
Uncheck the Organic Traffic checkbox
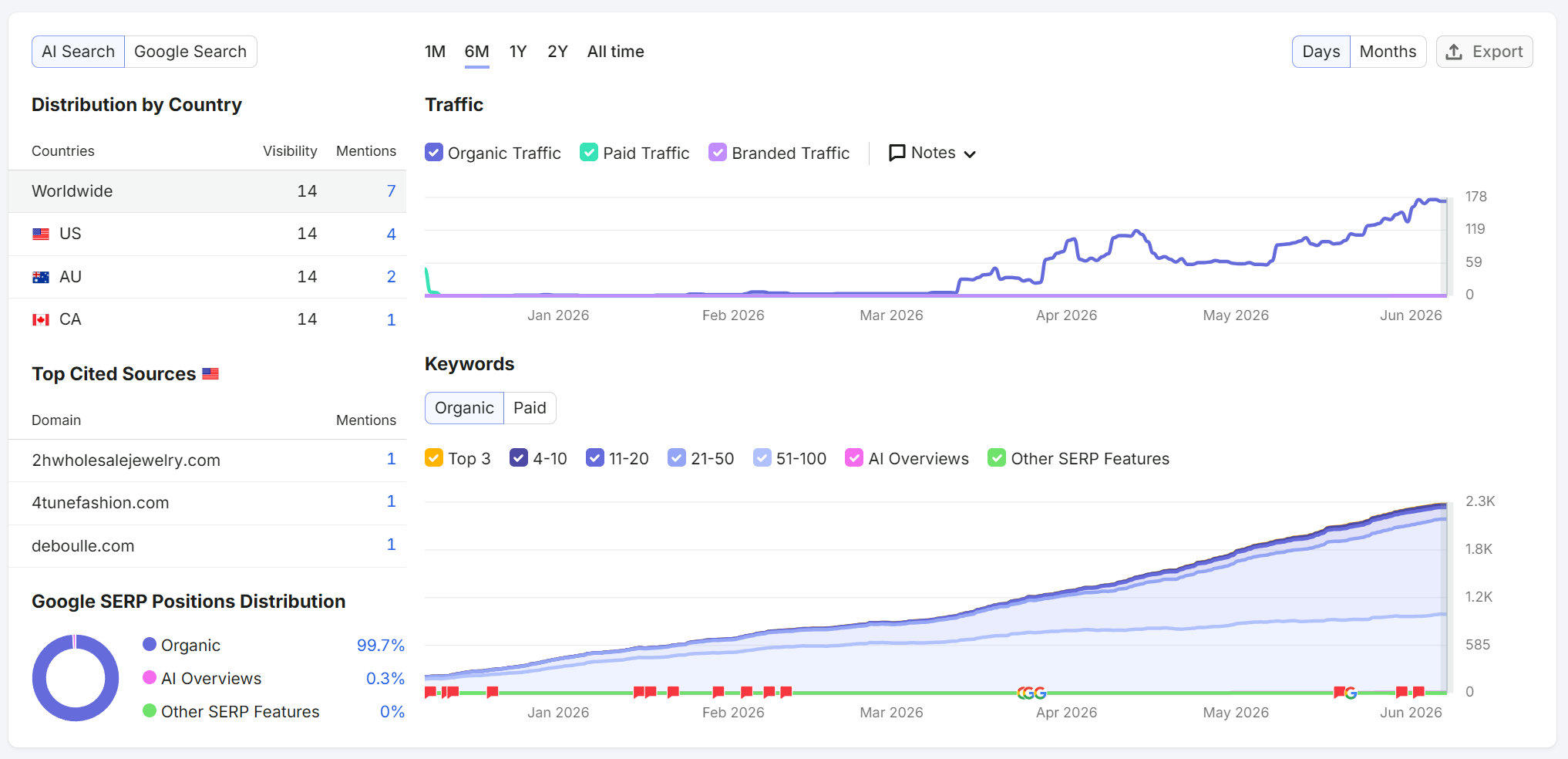434,152
